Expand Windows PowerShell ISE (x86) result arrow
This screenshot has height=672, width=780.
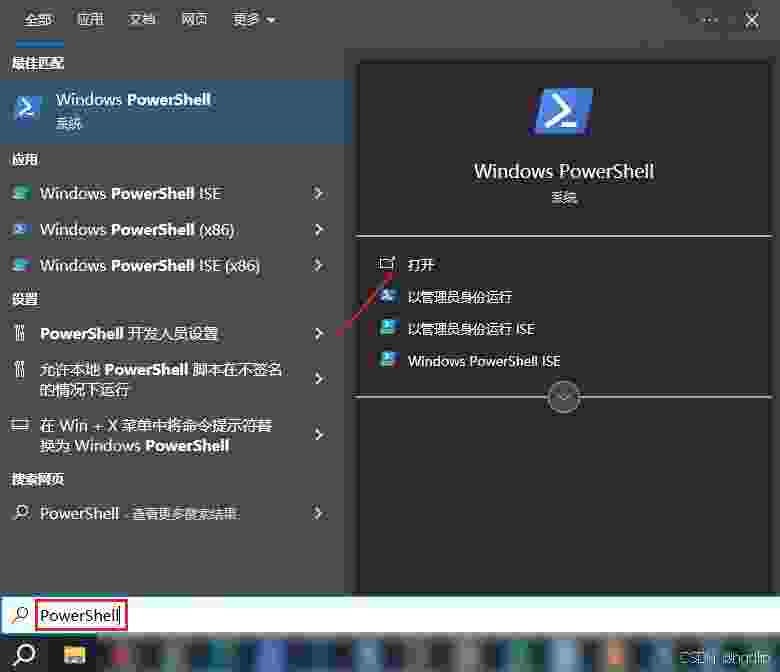pos(318,265)
